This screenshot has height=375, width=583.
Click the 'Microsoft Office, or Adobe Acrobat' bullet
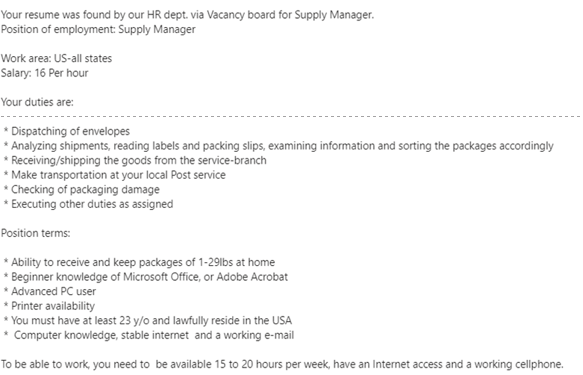pyautogui.click(x=146, y=277)
